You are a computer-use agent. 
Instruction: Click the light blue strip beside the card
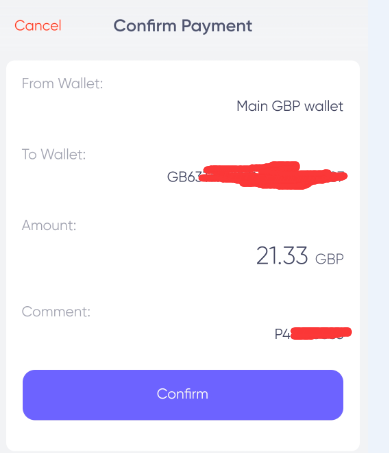tap(379, 227)
